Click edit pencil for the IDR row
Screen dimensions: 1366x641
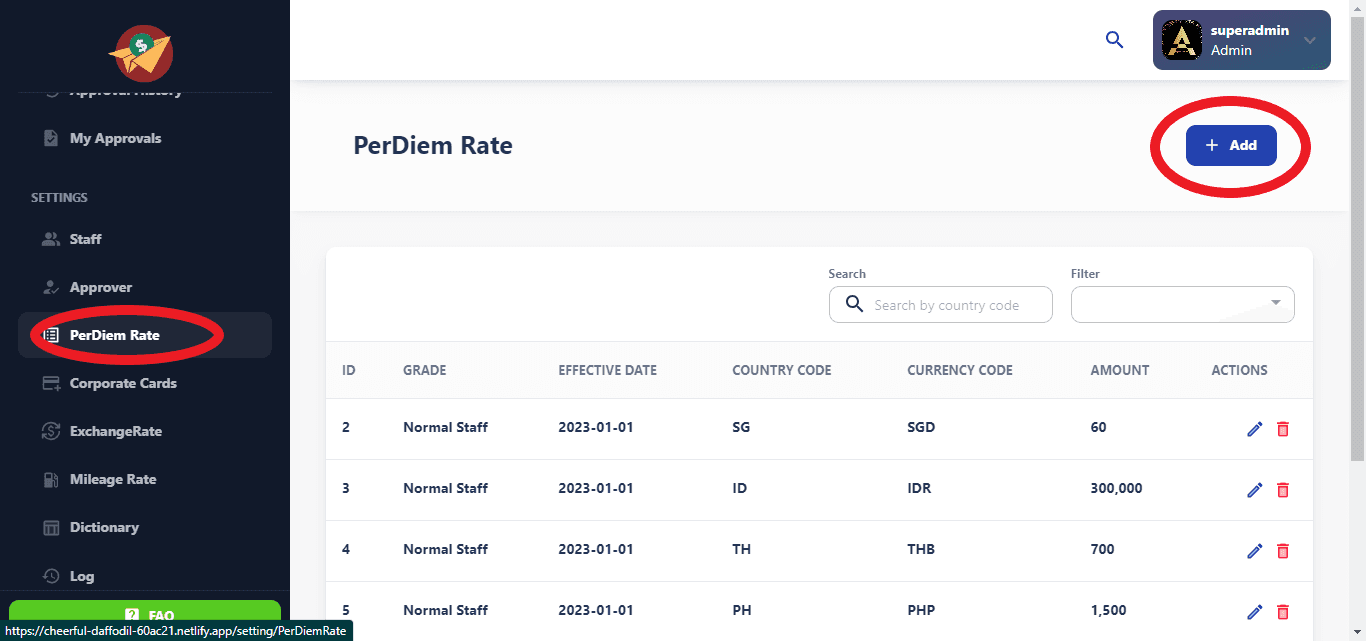click(x=1255, y=490)
